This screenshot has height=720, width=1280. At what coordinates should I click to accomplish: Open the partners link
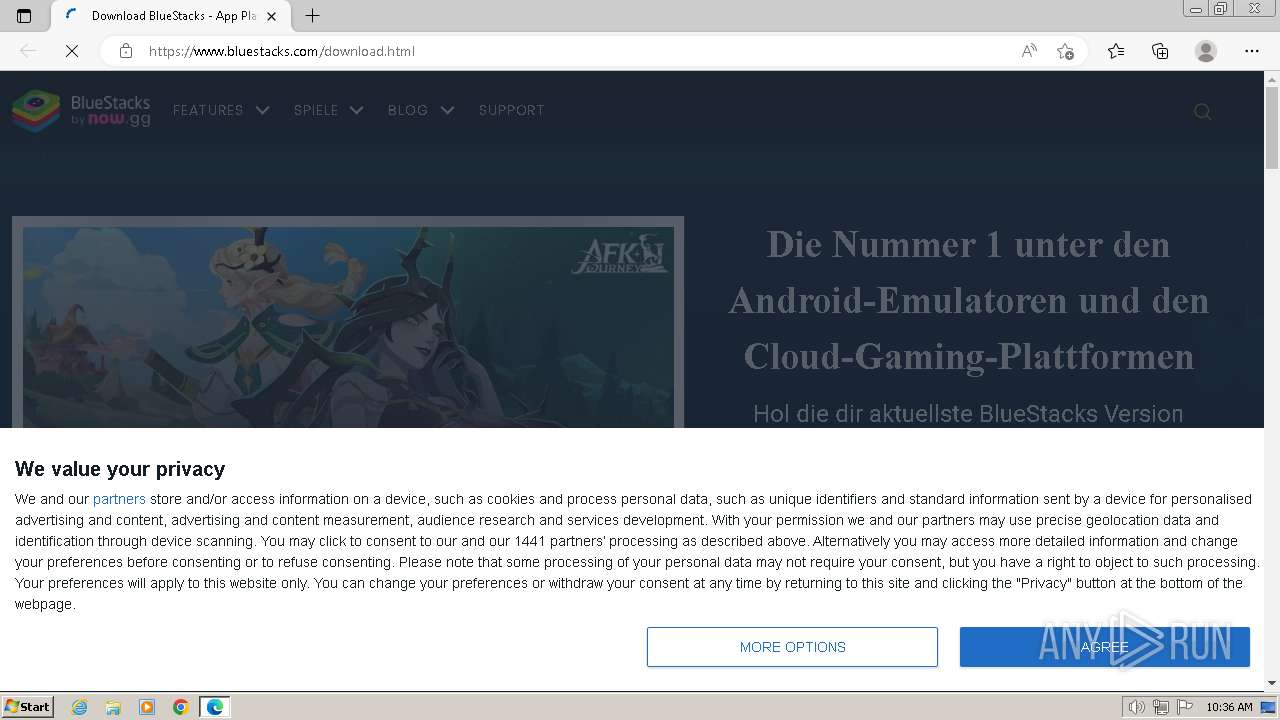[119, 499]
